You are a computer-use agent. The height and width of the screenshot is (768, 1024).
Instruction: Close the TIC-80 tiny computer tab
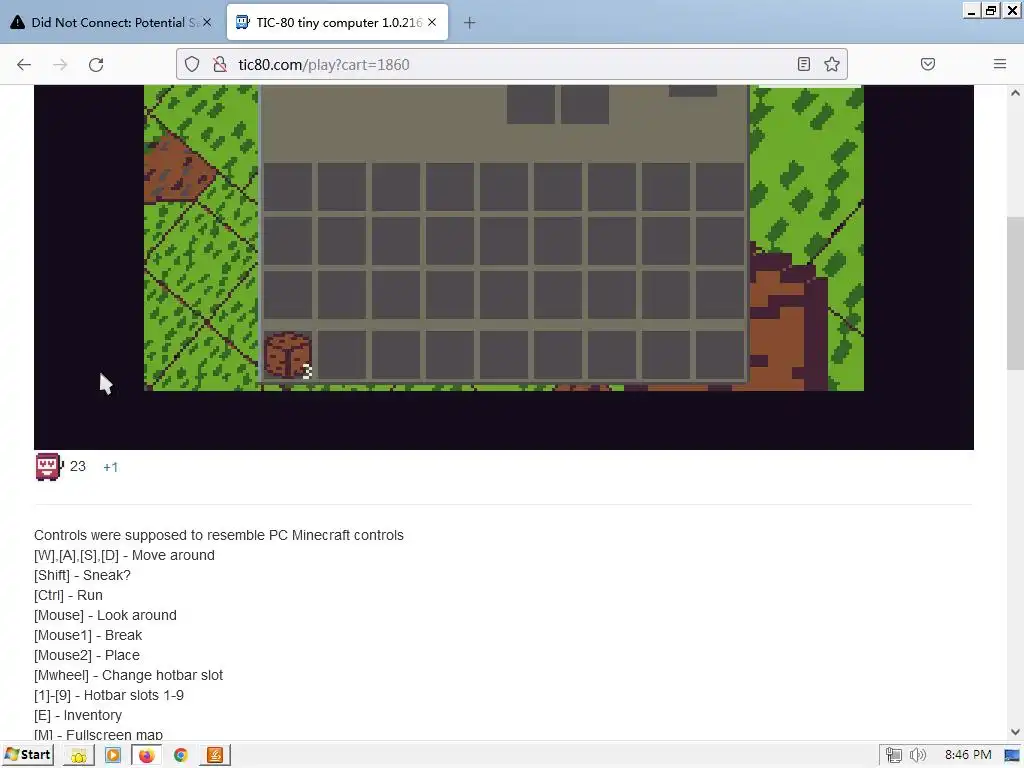click(432, 22)
